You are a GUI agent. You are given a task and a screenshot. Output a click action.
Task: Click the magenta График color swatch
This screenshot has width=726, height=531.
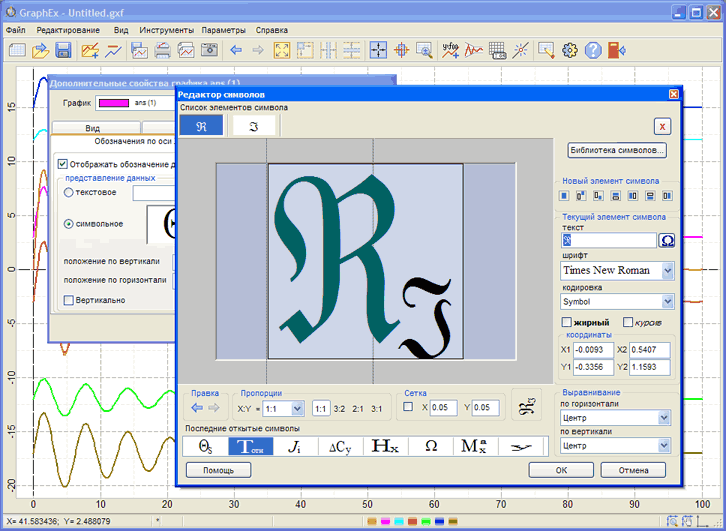click(x=113, y=103)
